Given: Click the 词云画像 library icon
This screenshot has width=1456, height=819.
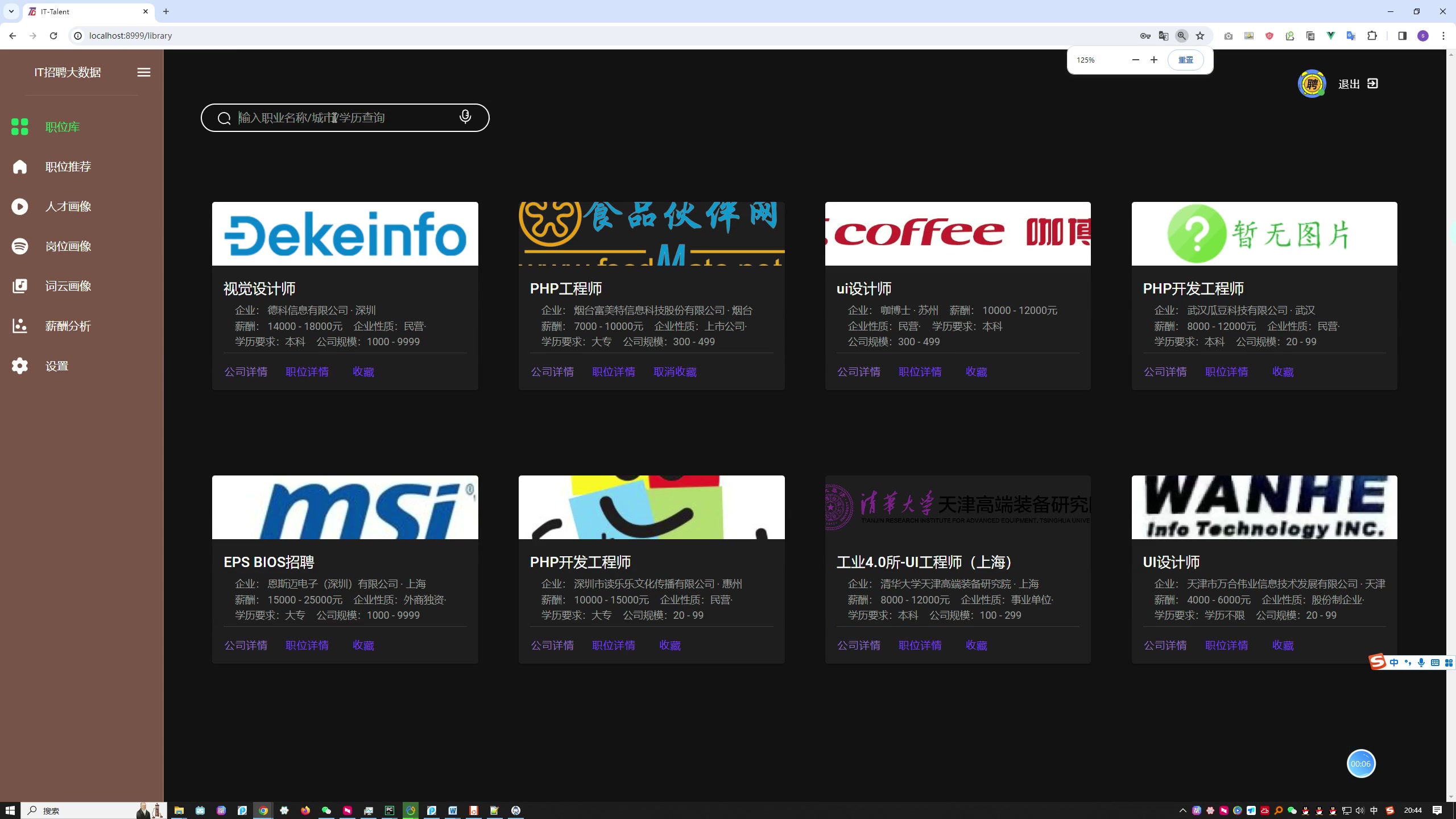Looking at the screenshot, I should point(20,286).
